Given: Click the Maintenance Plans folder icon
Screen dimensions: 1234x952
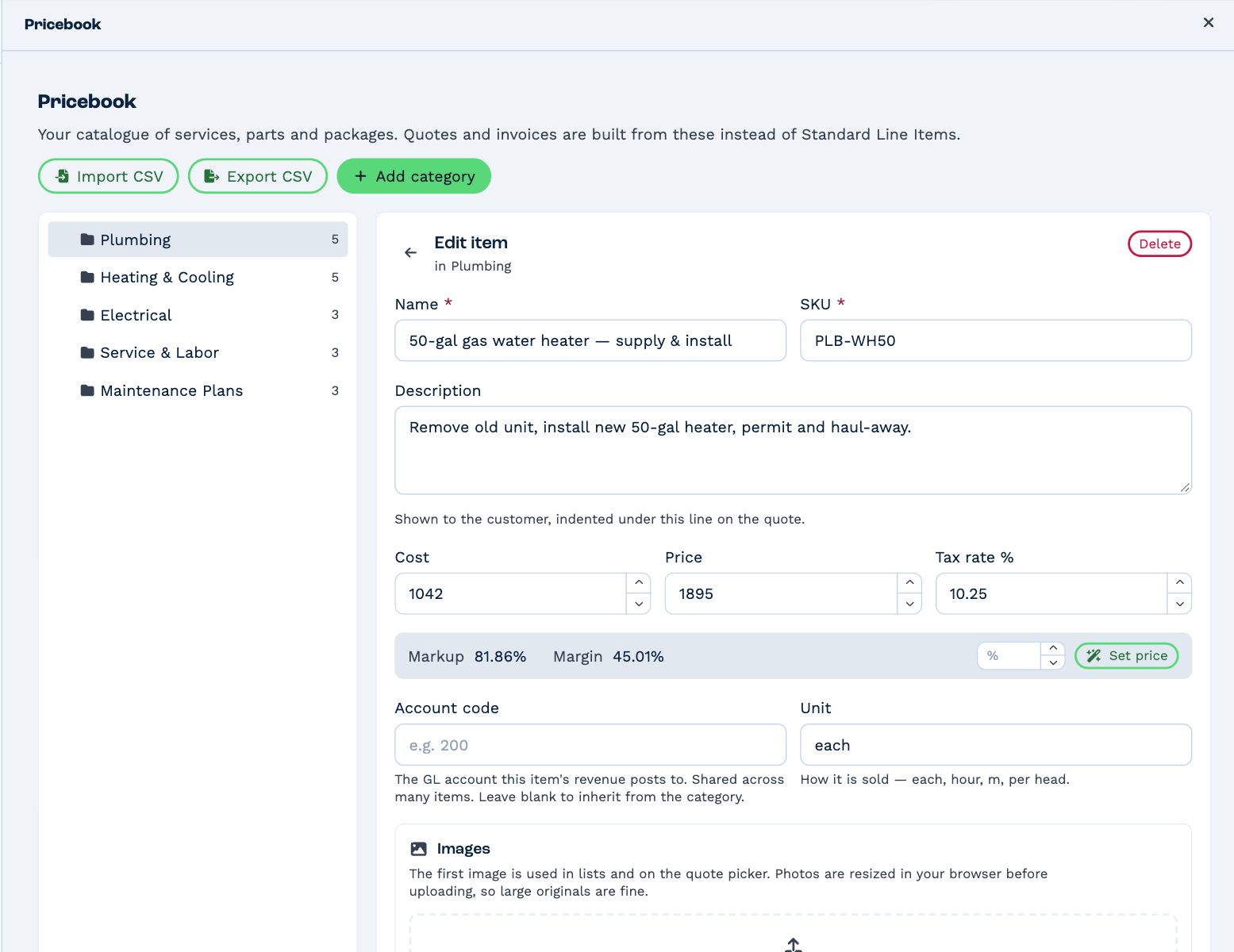Looking at the screenshot, I should [x=87, y=390].
